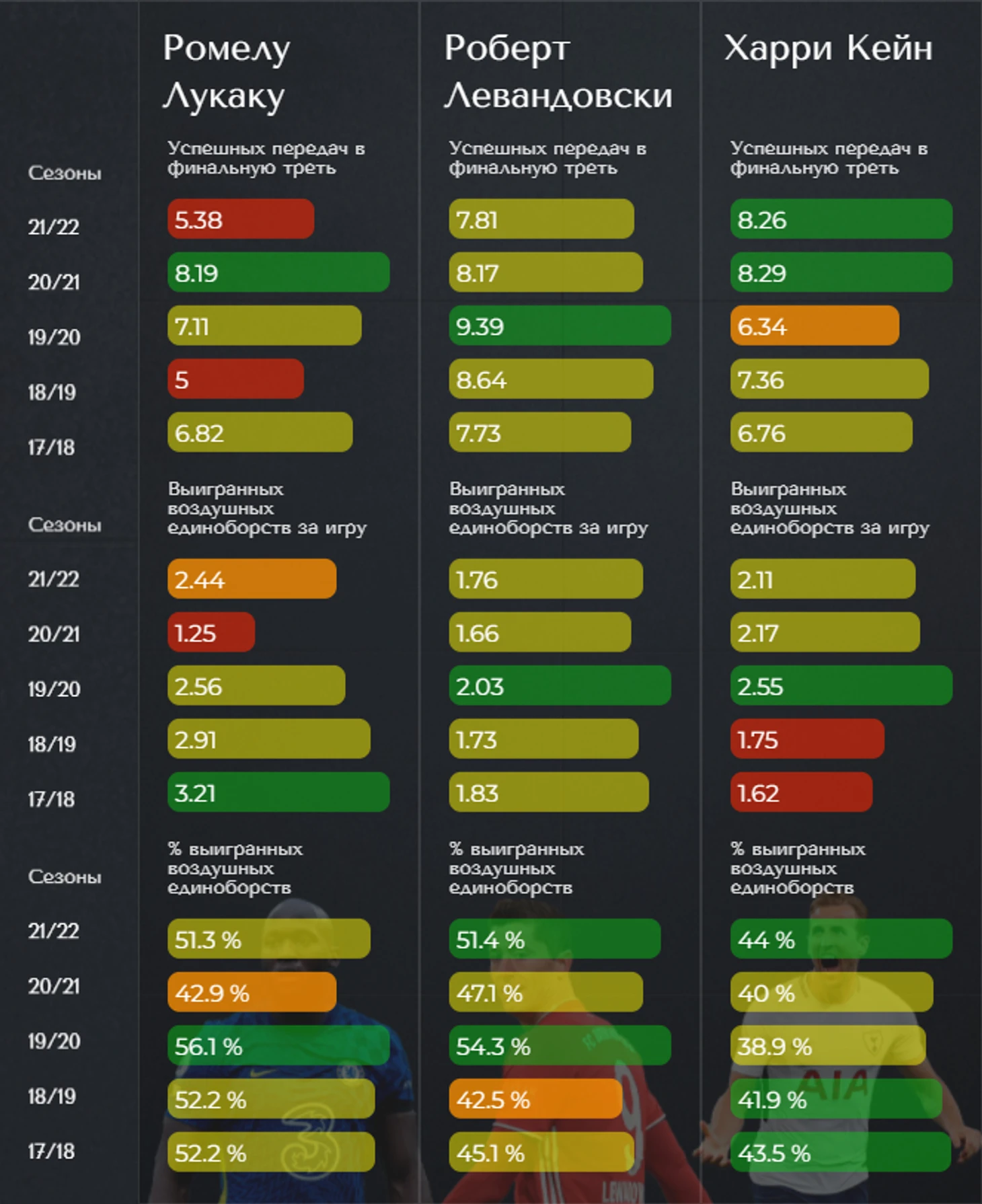Image resolution: width=982 pixels, height=1204 pixels.
Task: Click the 8.19 green bar for Лукаку
Action: click(x=278, y=272)
